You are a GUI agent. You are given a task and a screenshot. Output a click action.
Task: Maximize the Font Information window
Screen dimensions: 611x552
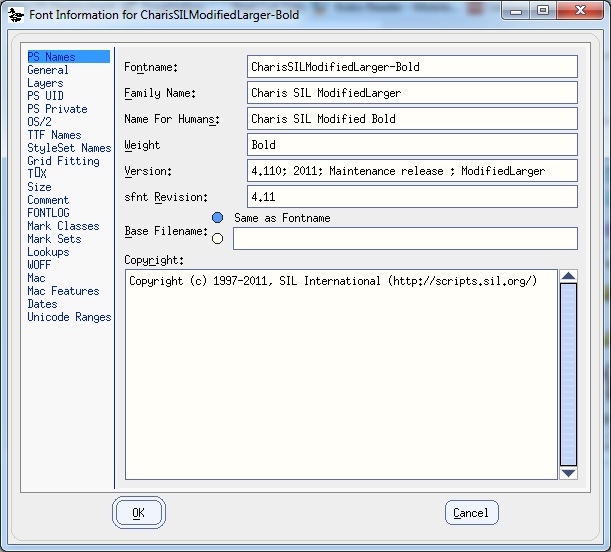coord(543,11)
